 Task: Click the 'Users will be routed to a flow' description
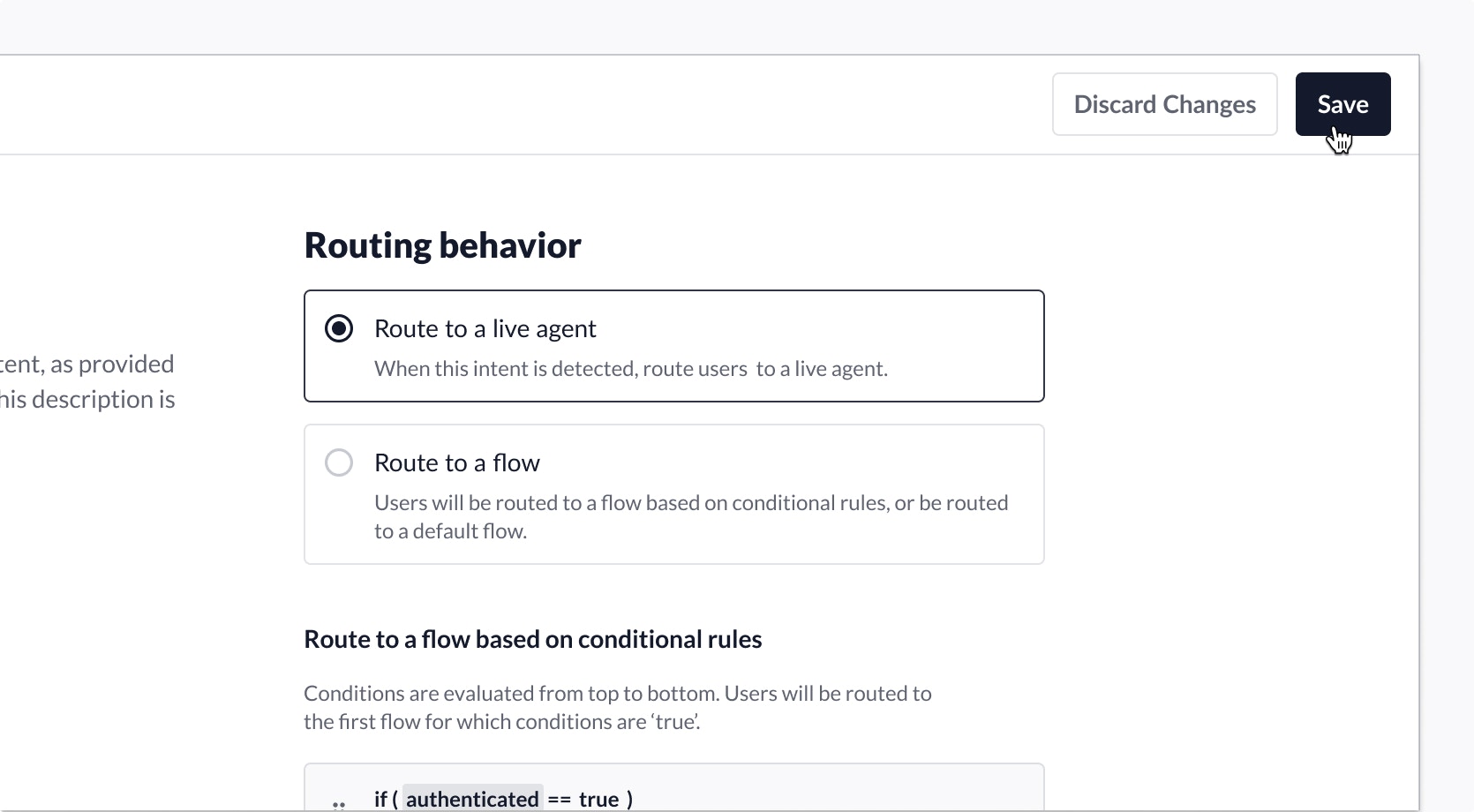pyautogui.click(x=690, y=503)
